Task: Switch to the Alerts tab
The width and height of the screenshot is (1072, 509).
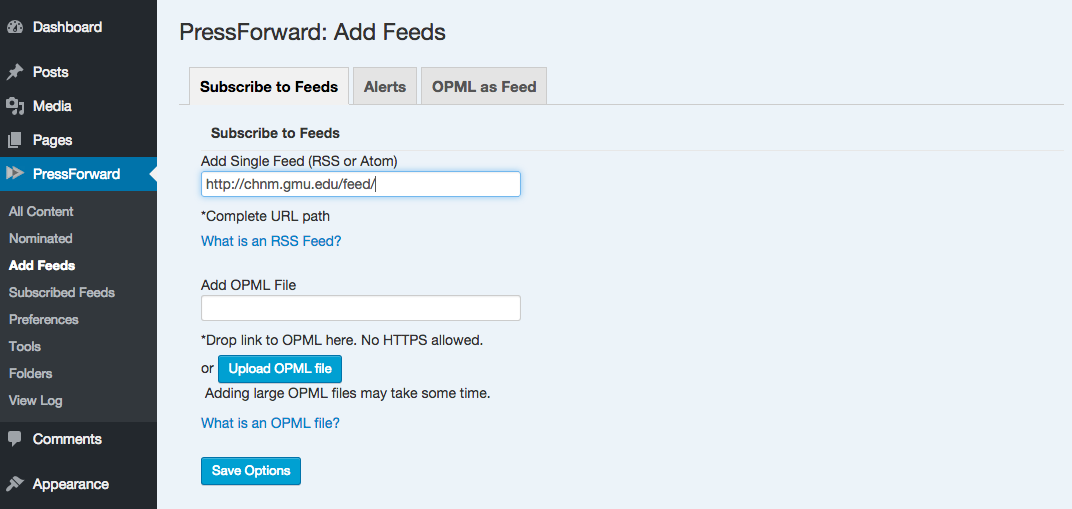Action: (385, 87)
